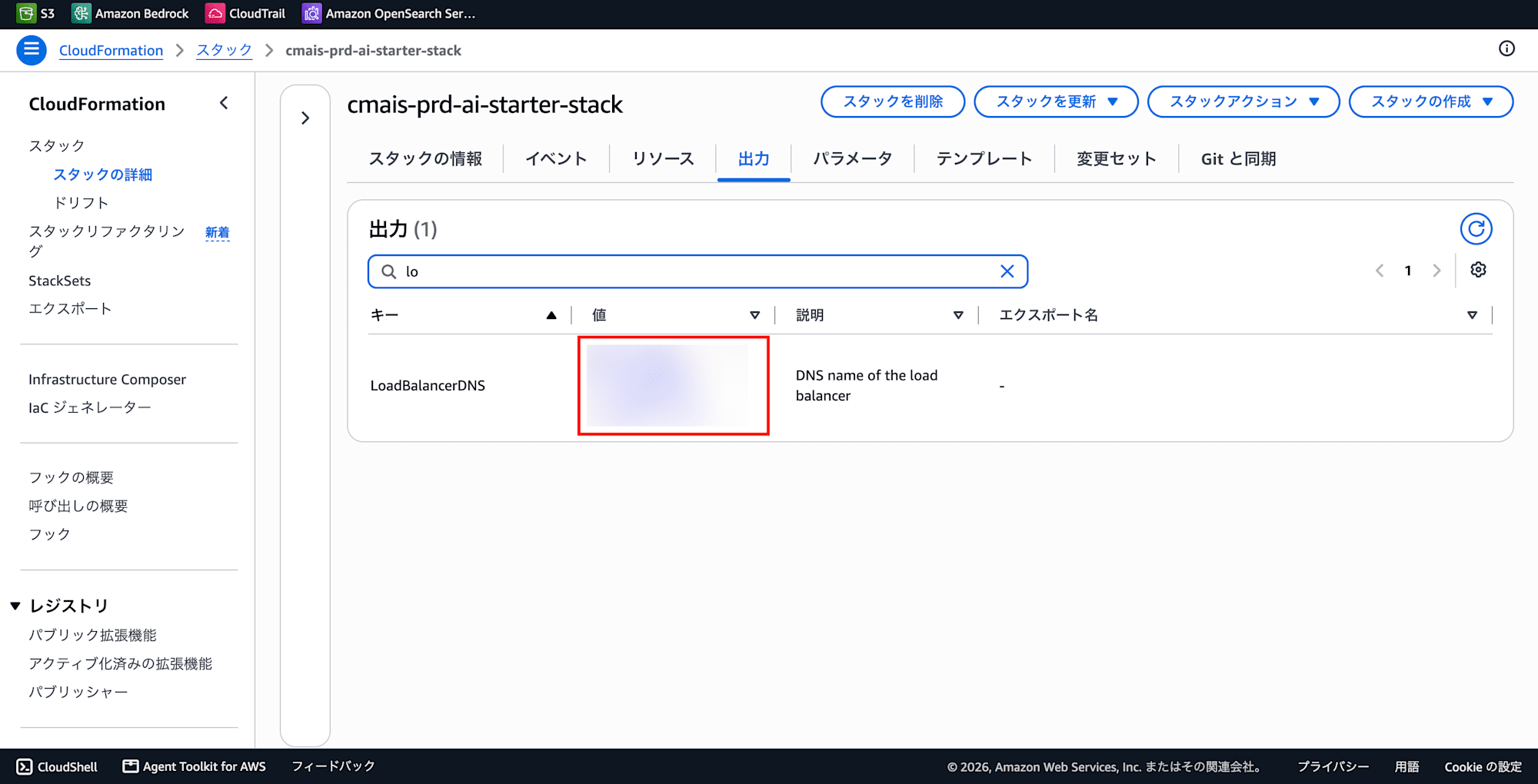Open the プライバシー footer link
The height and width of the screenshot is (784, 1538).
1333,766
